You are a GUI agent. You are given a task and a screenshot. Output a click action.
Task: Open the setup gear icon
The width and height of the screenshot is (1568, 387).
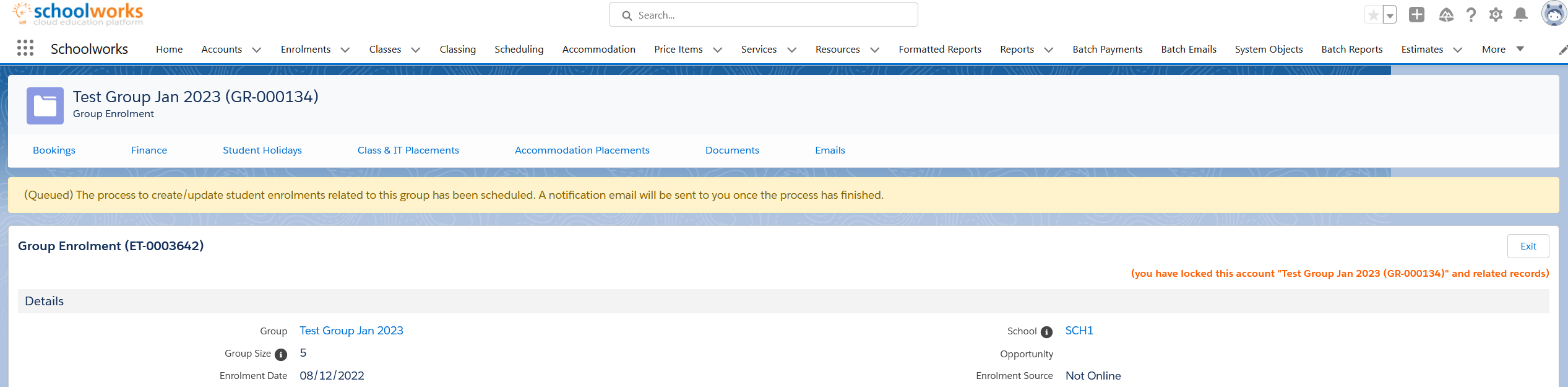1496,15
